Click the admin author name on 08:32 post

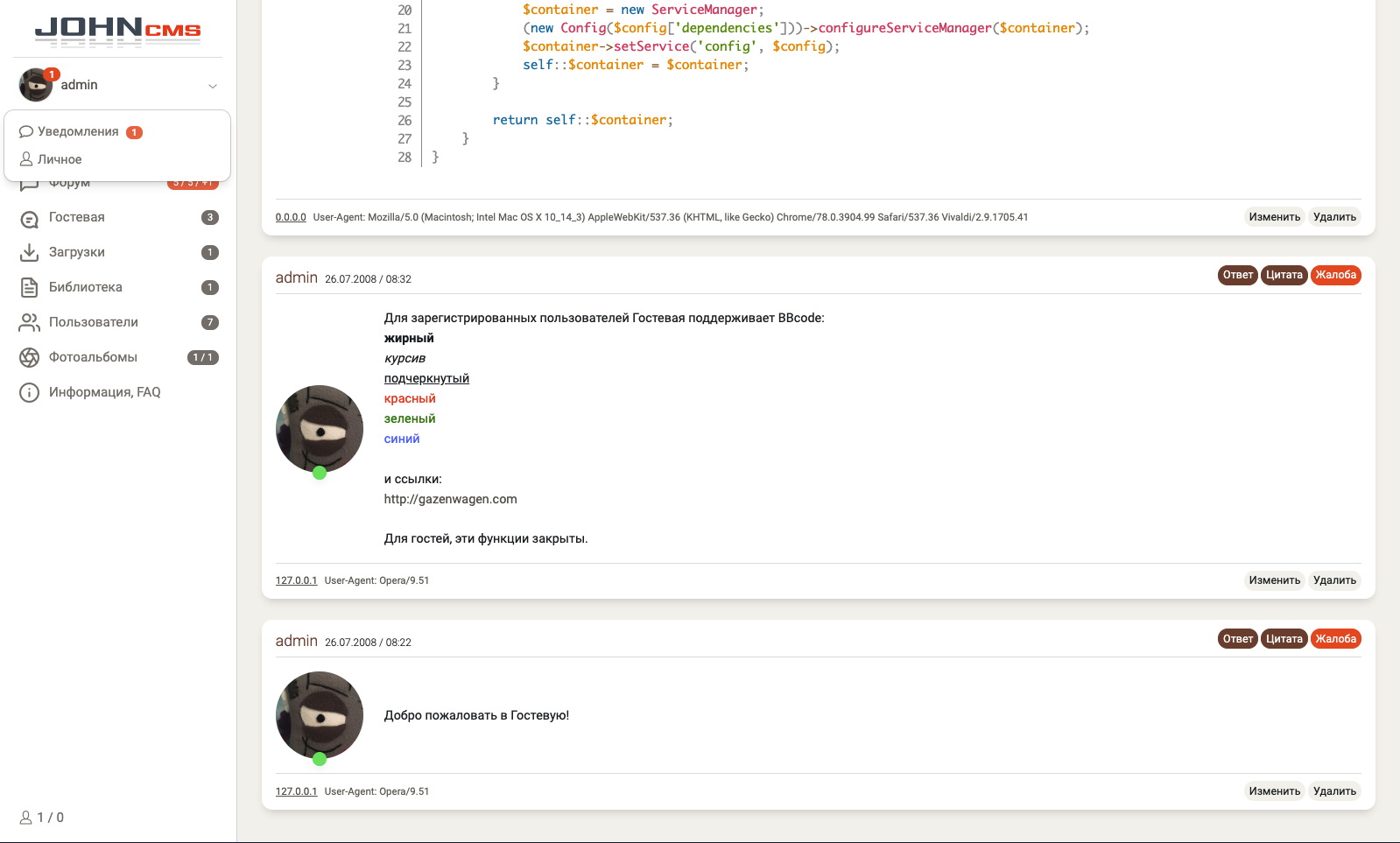coord(296,277)
